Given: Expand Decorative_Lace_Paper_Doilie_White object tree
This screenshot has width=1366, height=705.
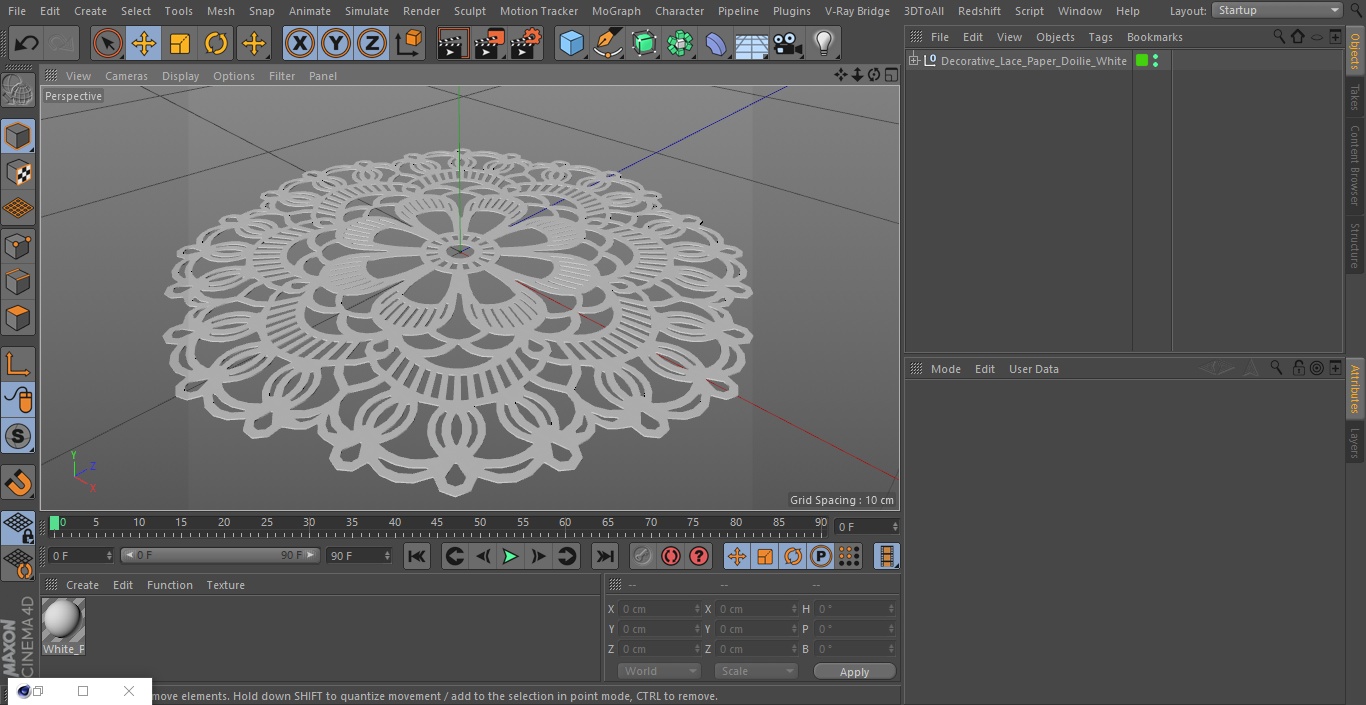Looking at the screenshot, I should [913, 61].
